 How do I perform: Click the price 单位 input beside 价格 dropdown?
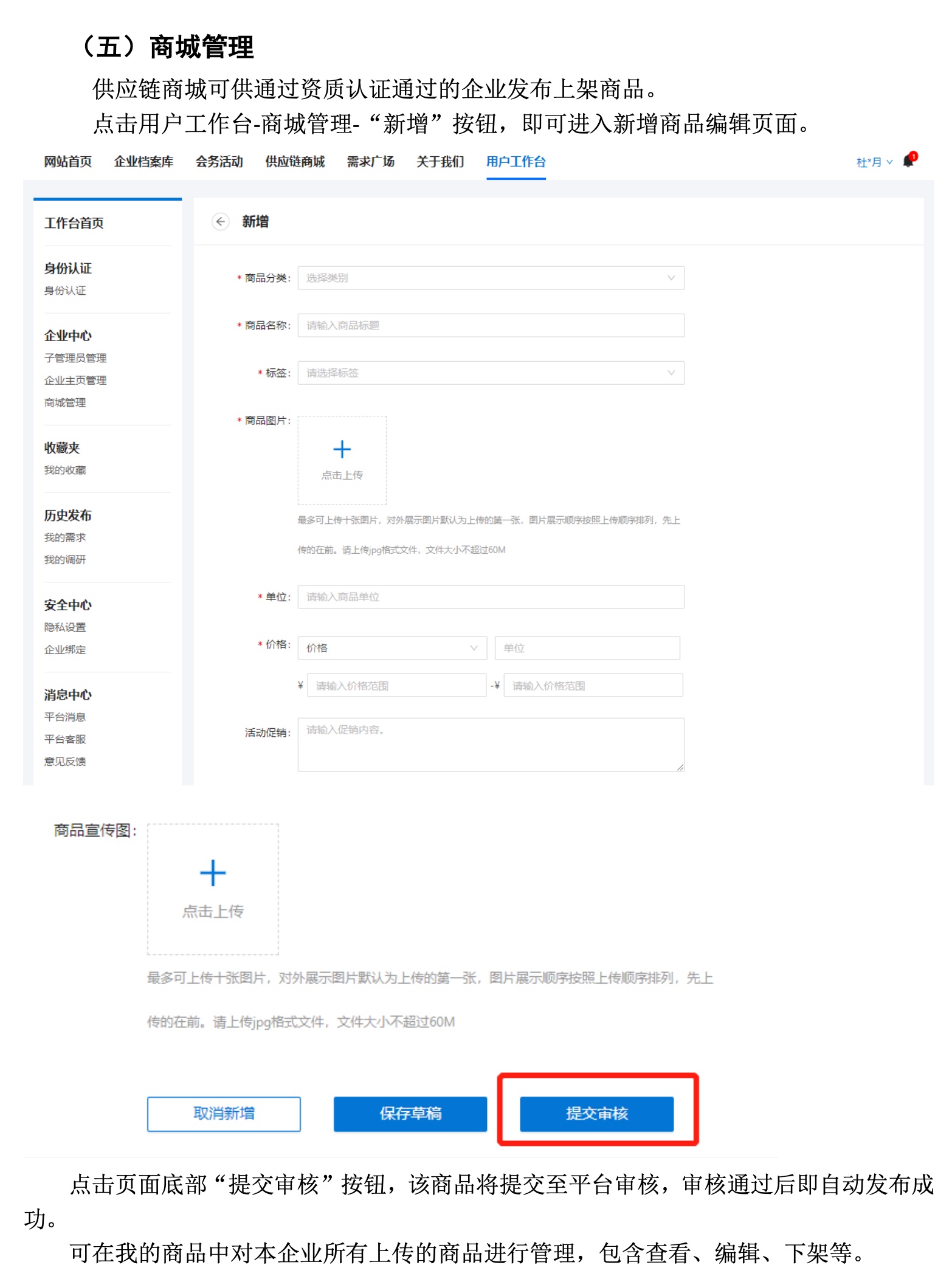click(587, 648)
